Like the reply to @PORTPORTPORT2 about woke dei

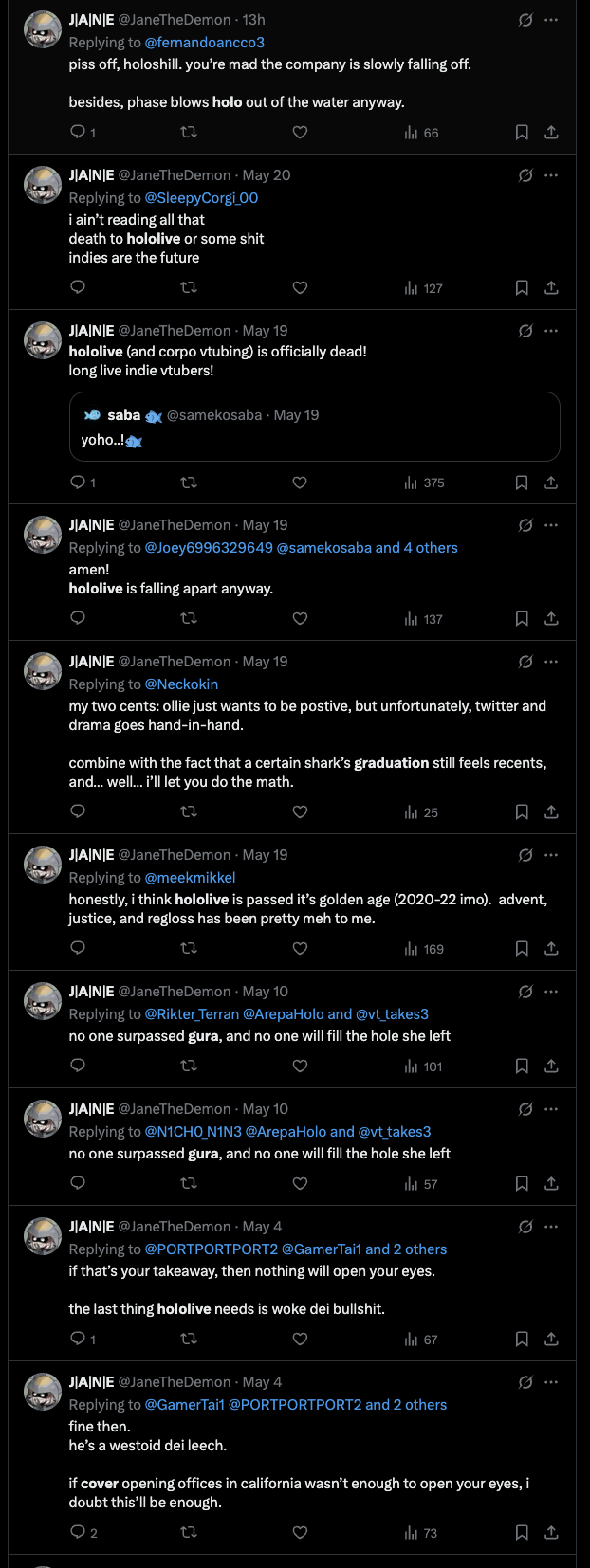[300, 1339]
